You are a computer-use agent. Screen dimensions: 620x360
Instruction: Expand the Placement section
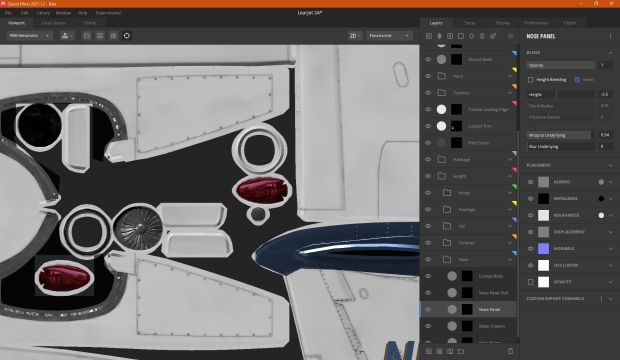[611, 165]
